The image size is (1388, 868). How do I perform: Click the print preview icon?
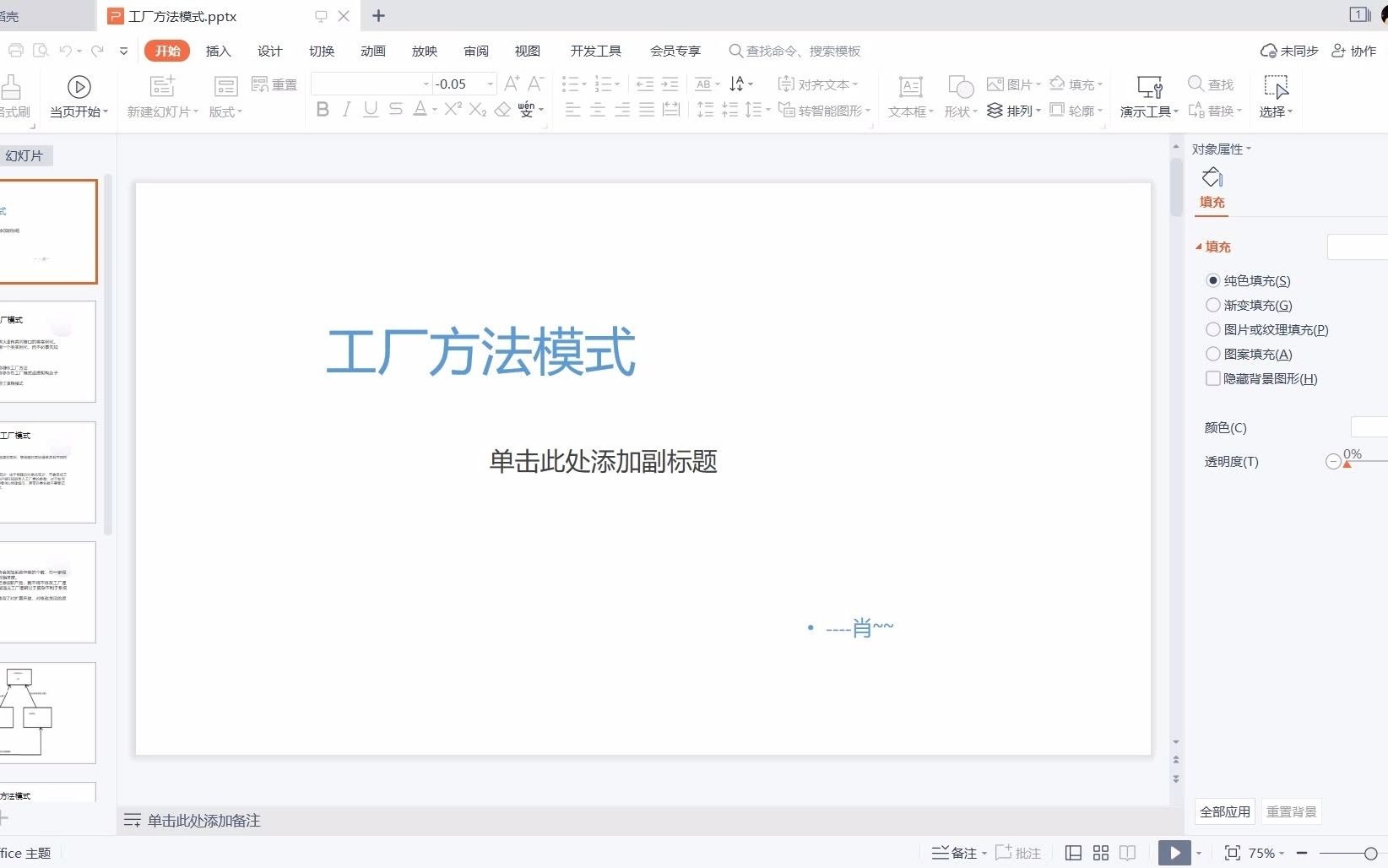(41, 51)
